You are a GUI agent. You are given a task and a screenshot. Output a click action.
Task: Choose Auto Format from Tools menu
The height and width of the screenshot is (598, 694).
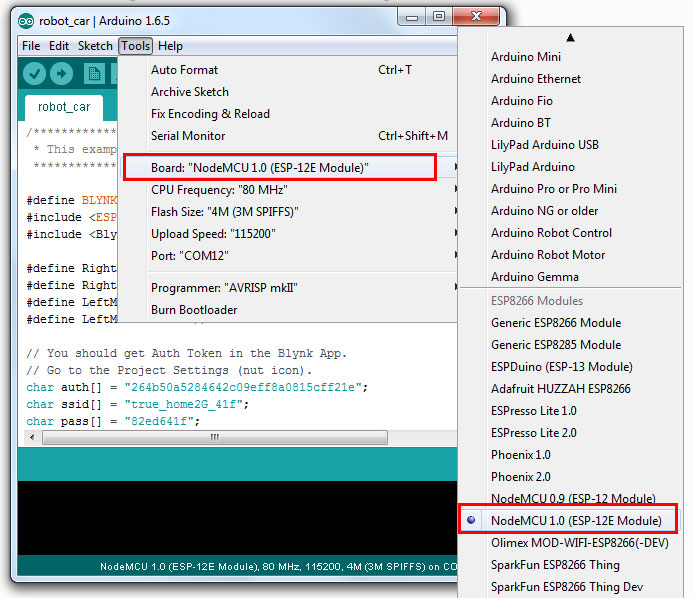click(x=289, y=70)
